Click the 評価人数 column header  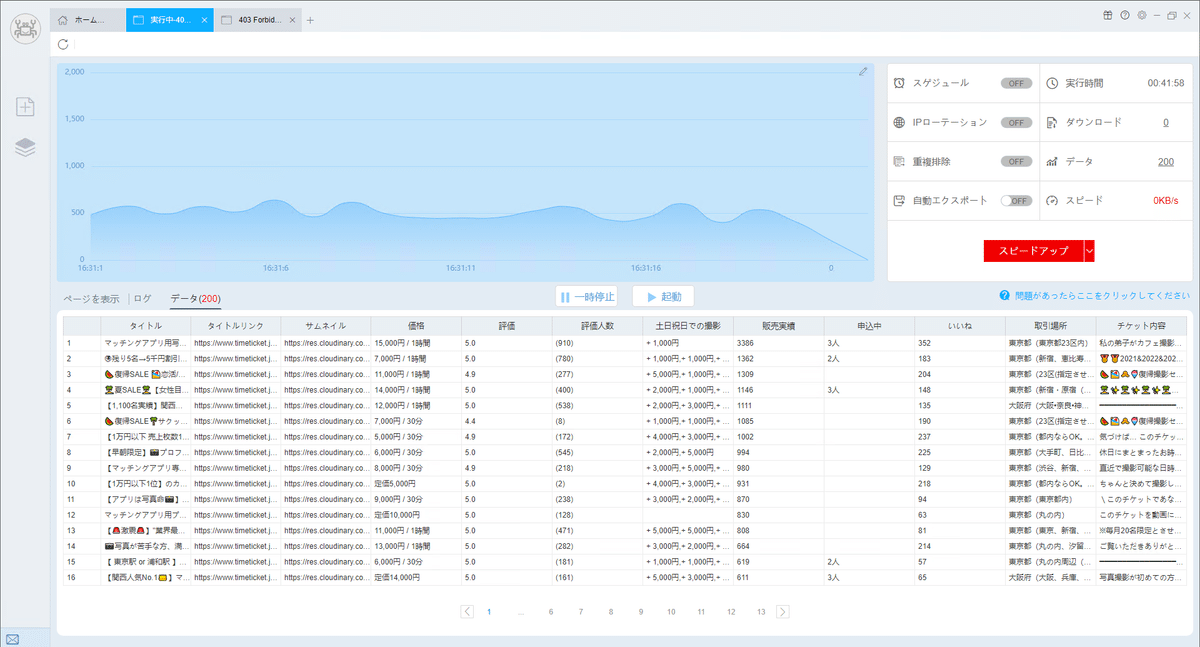click(x=597, y=326)
